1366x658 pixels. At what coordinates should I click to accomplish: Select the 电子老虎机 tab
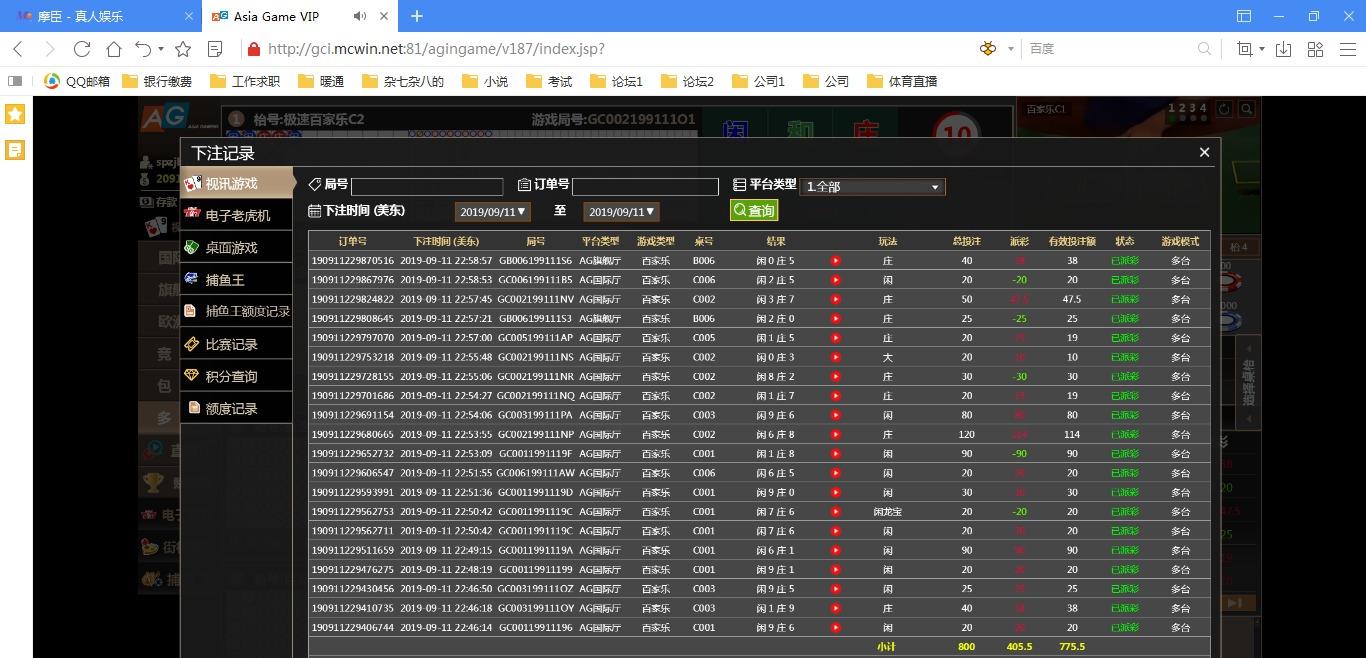pyautogui.click(x=237, y=215)
